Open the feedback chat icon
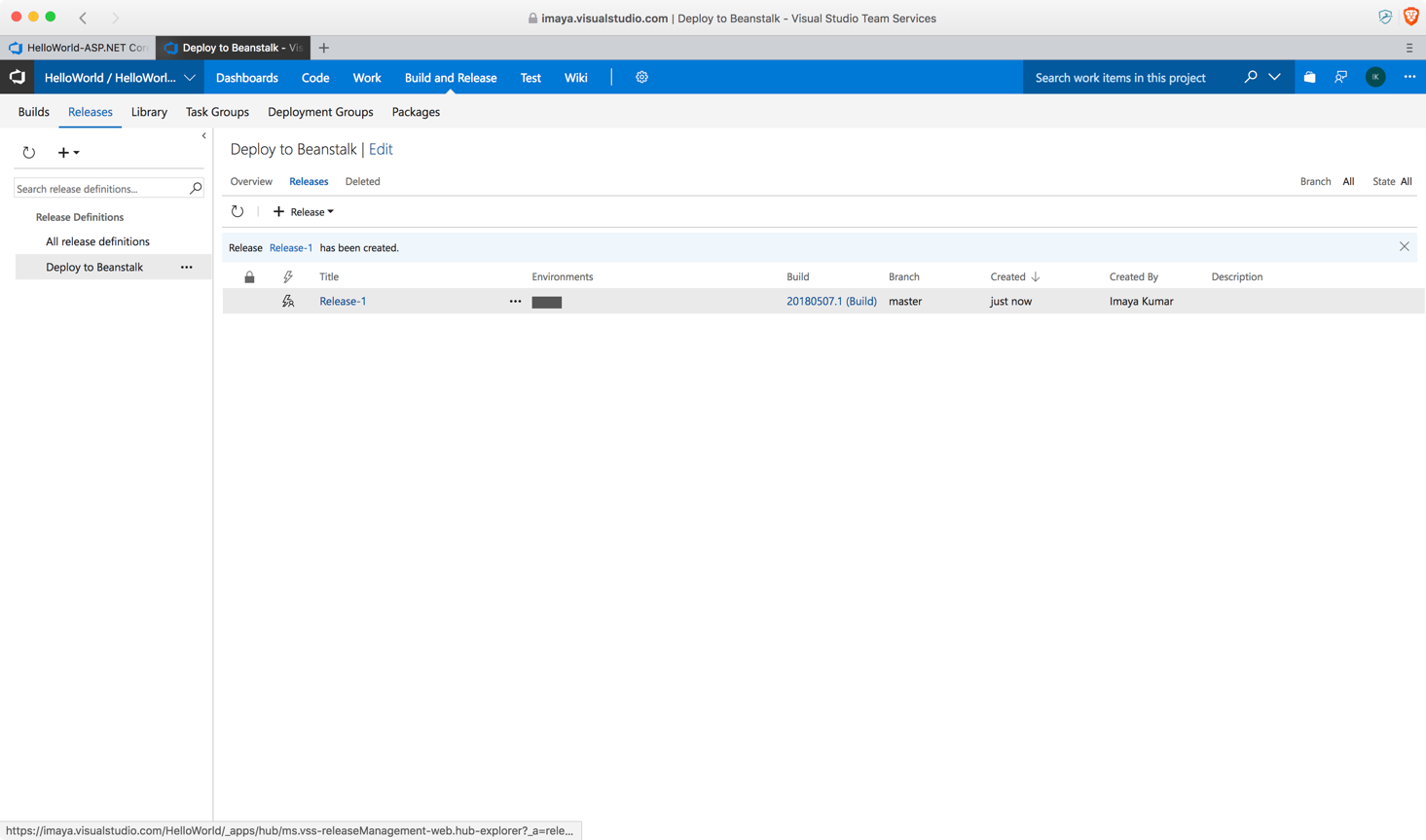 coord(1341,77)
